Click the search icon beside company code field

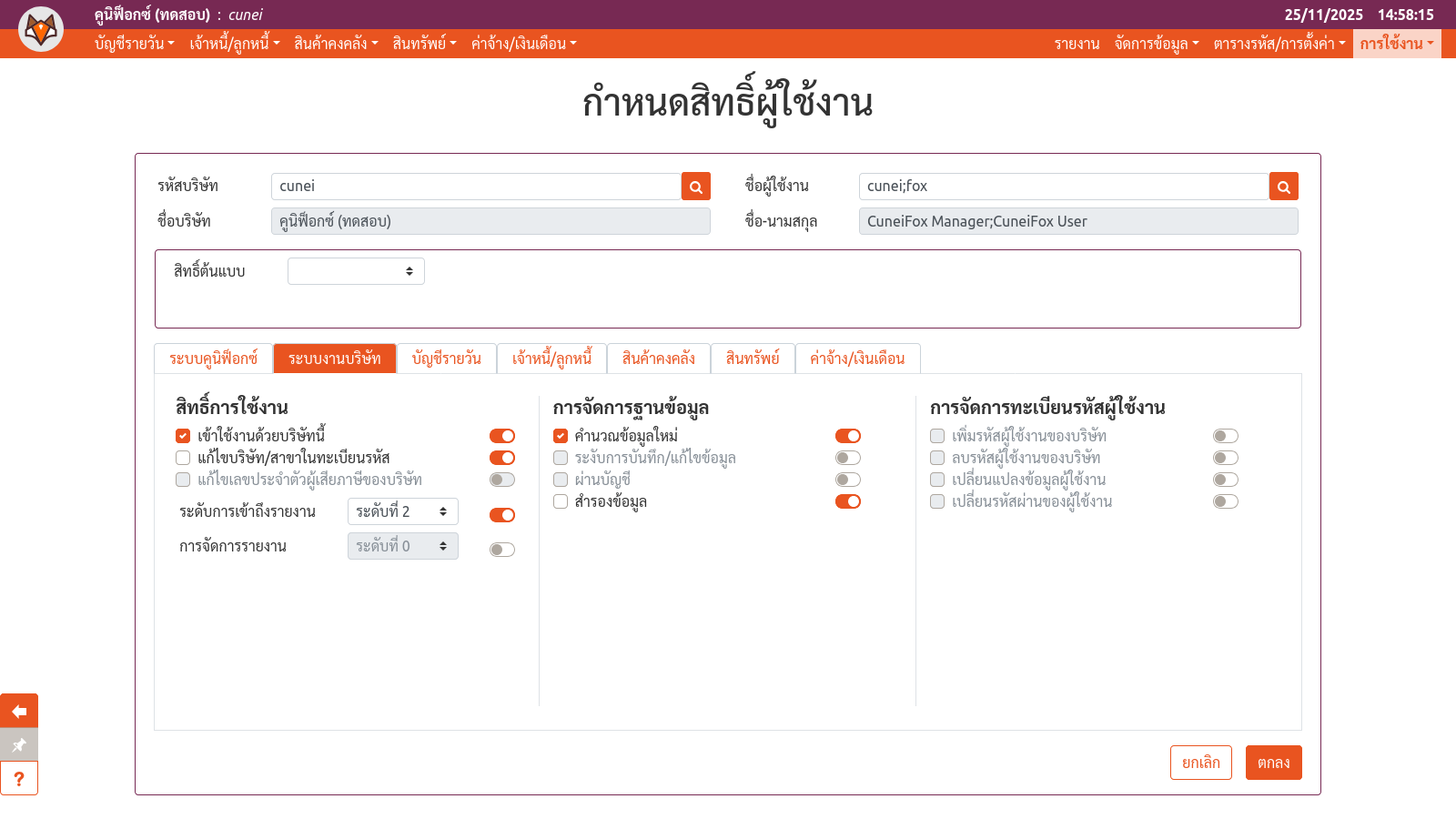point(695,187)
